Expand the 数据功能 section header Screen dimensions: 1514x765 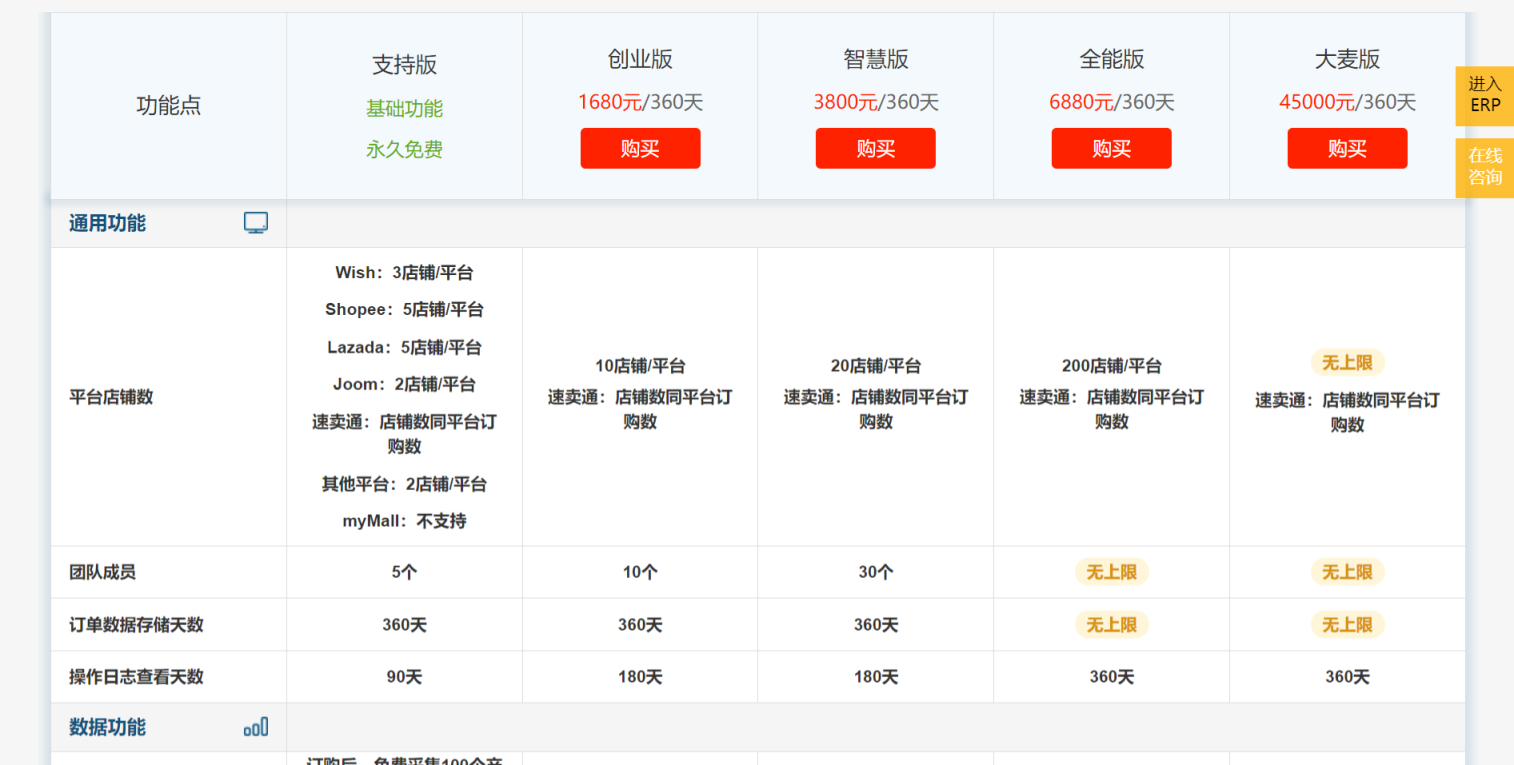coord(108,727)
